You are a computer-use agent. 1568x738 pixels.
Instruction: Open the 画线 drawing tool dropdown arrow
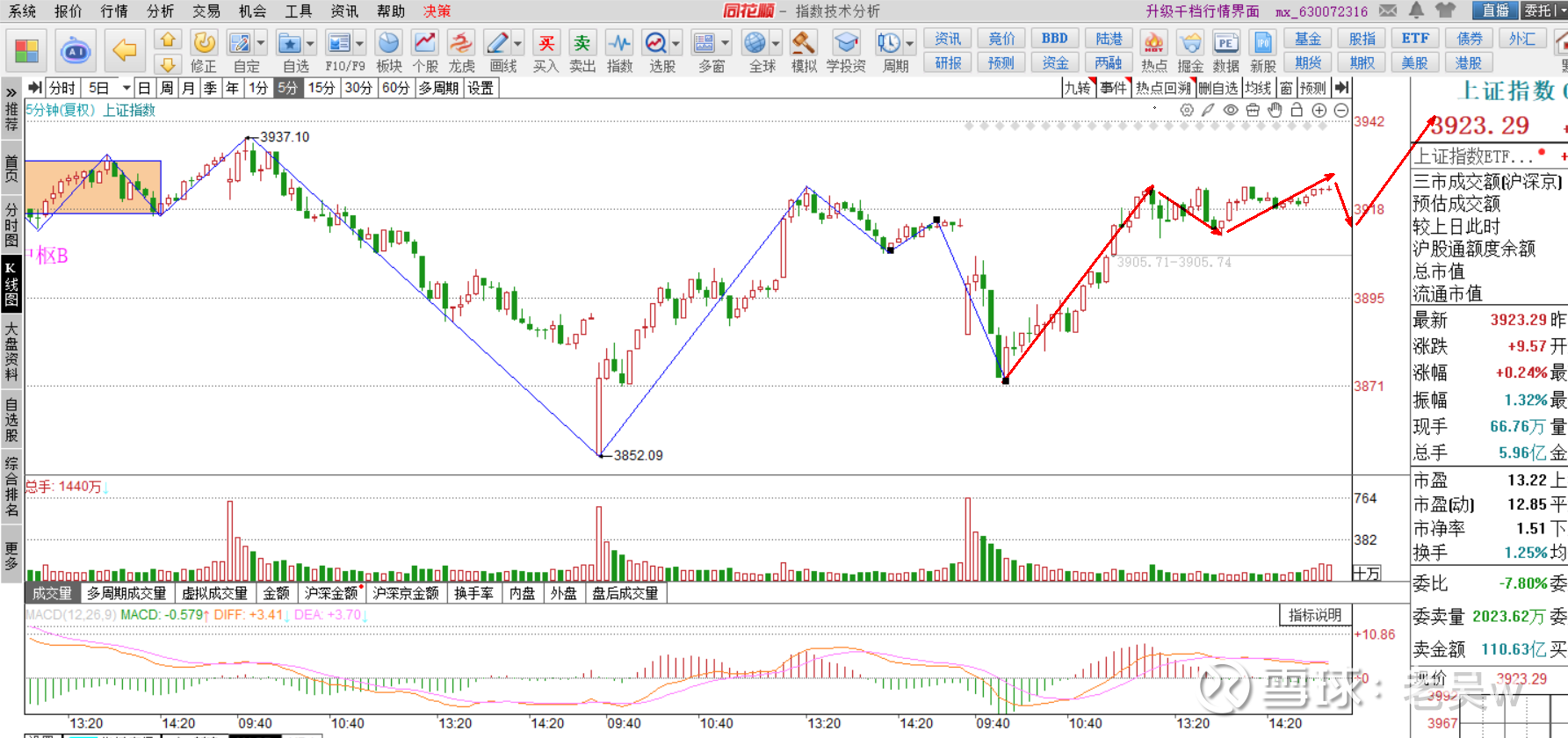[x=518, y=43]
